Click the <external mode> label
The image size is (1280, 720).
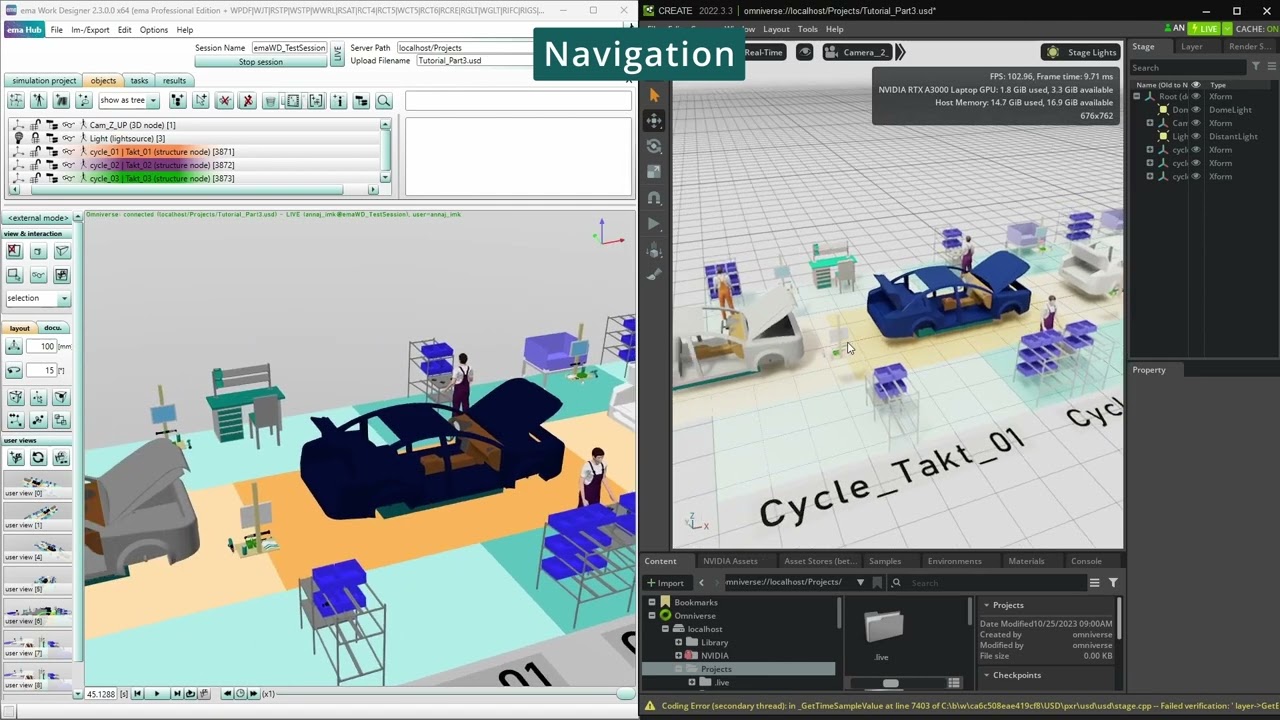pyautogui.click(x=39, y=218)
